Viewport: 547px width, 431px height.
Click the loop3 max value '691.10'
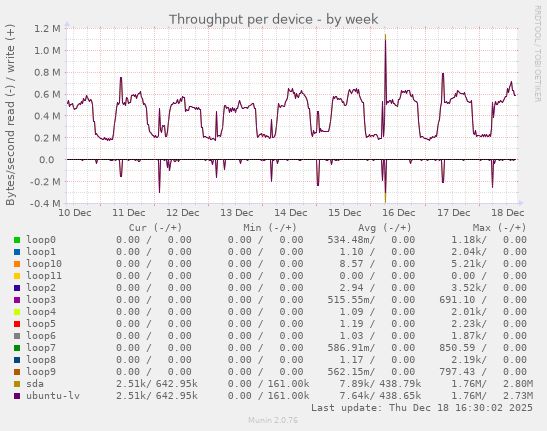[457, 300]
